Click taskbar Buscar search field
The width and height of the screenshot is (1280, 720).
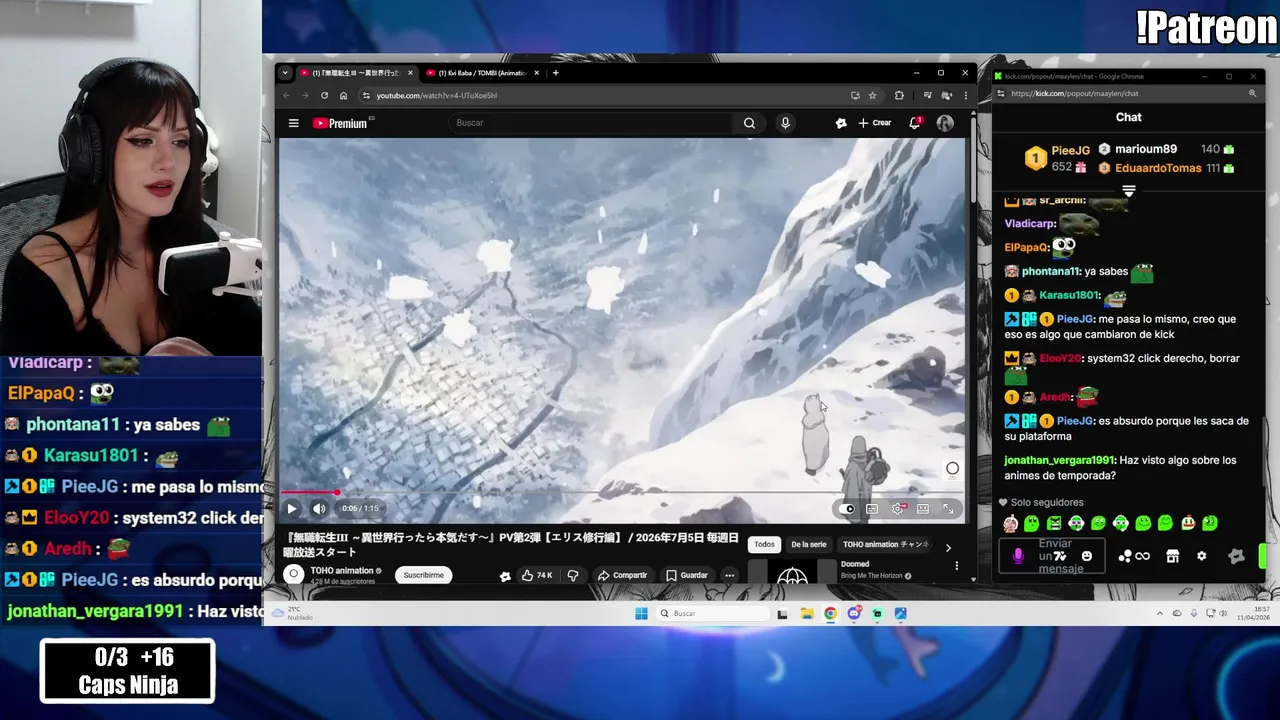pos(712,613)
